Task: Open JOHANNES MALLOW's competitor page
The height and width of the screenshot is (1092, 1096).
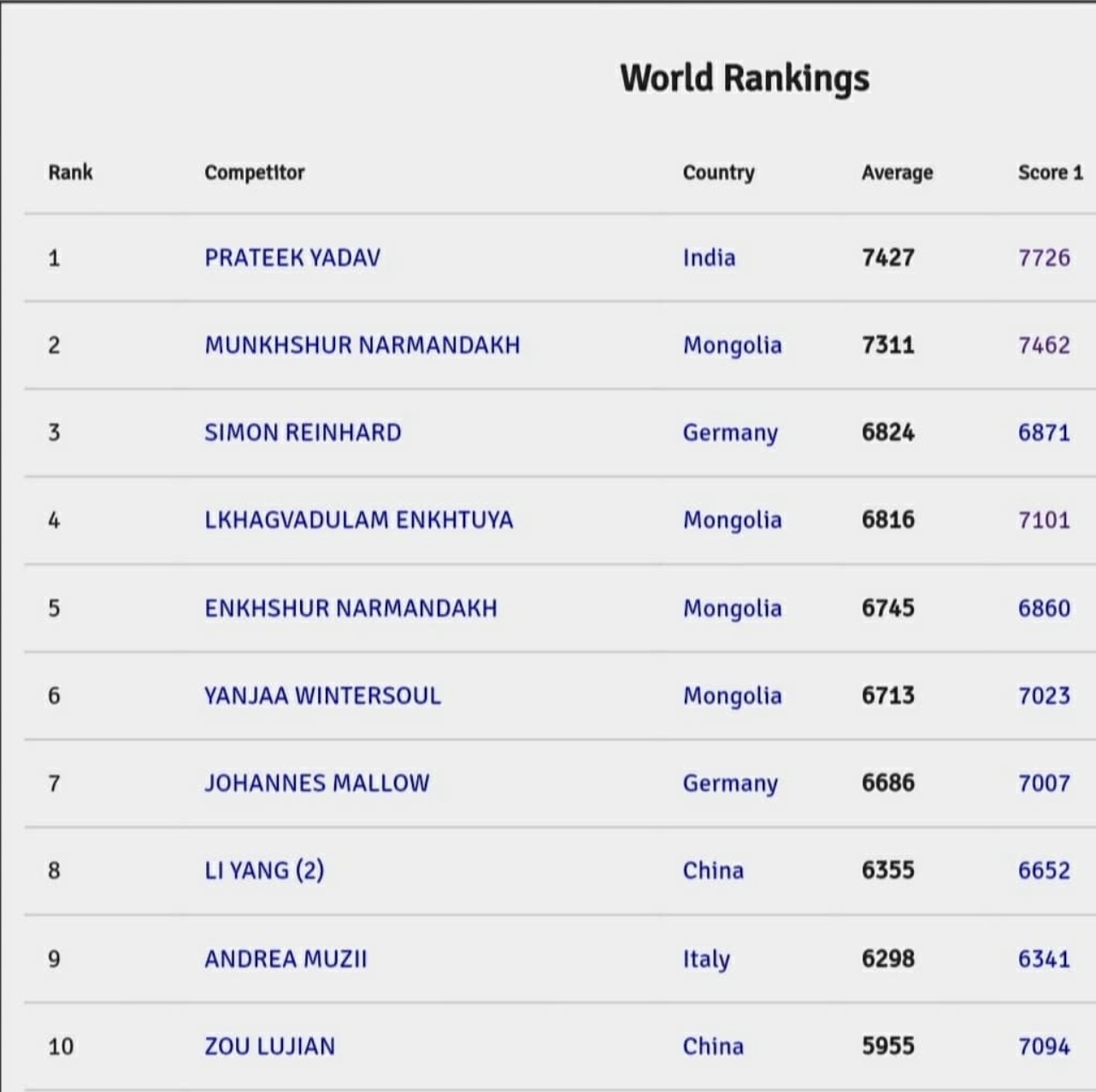Action: coord(316,783)
